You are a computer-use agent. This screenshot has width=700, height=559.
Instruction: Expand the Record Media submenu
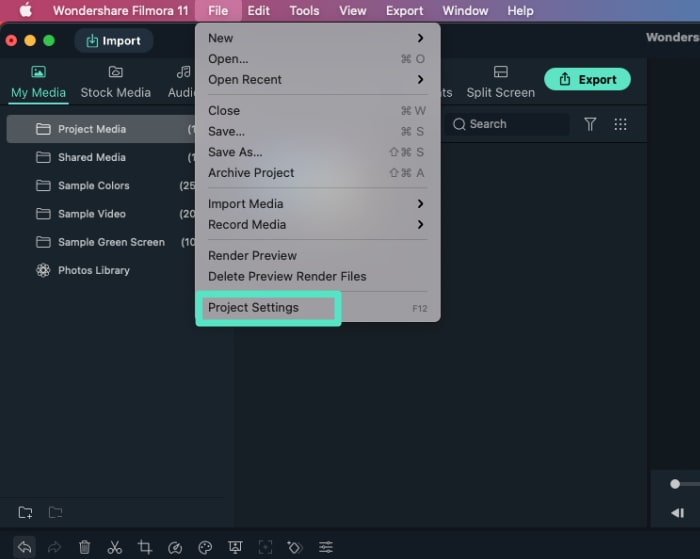point(317,225)
